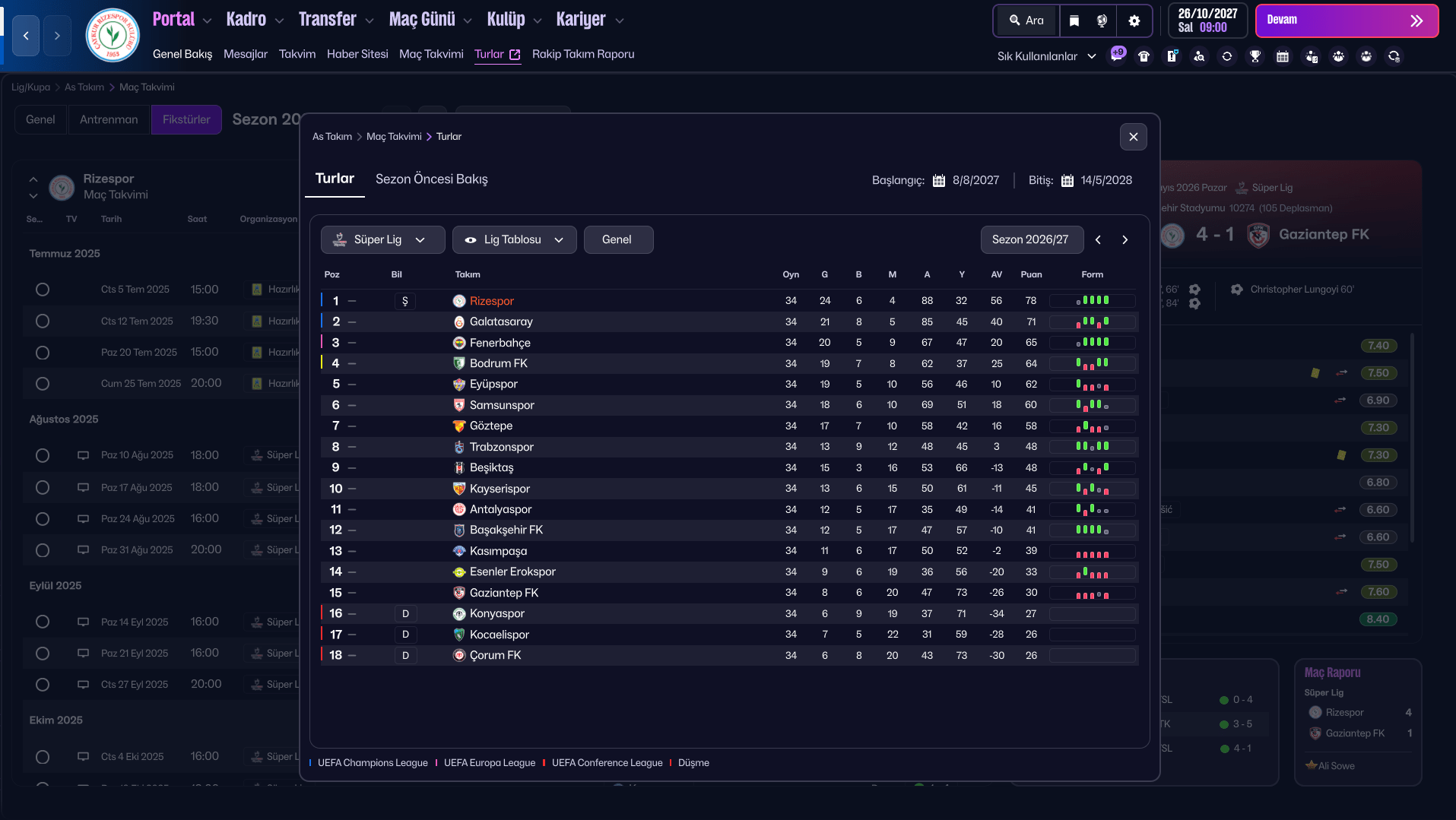Screen dimensions: 1456x820
Task: Open the bookmark icon in top toolbar
Action: coord(1074,21)
